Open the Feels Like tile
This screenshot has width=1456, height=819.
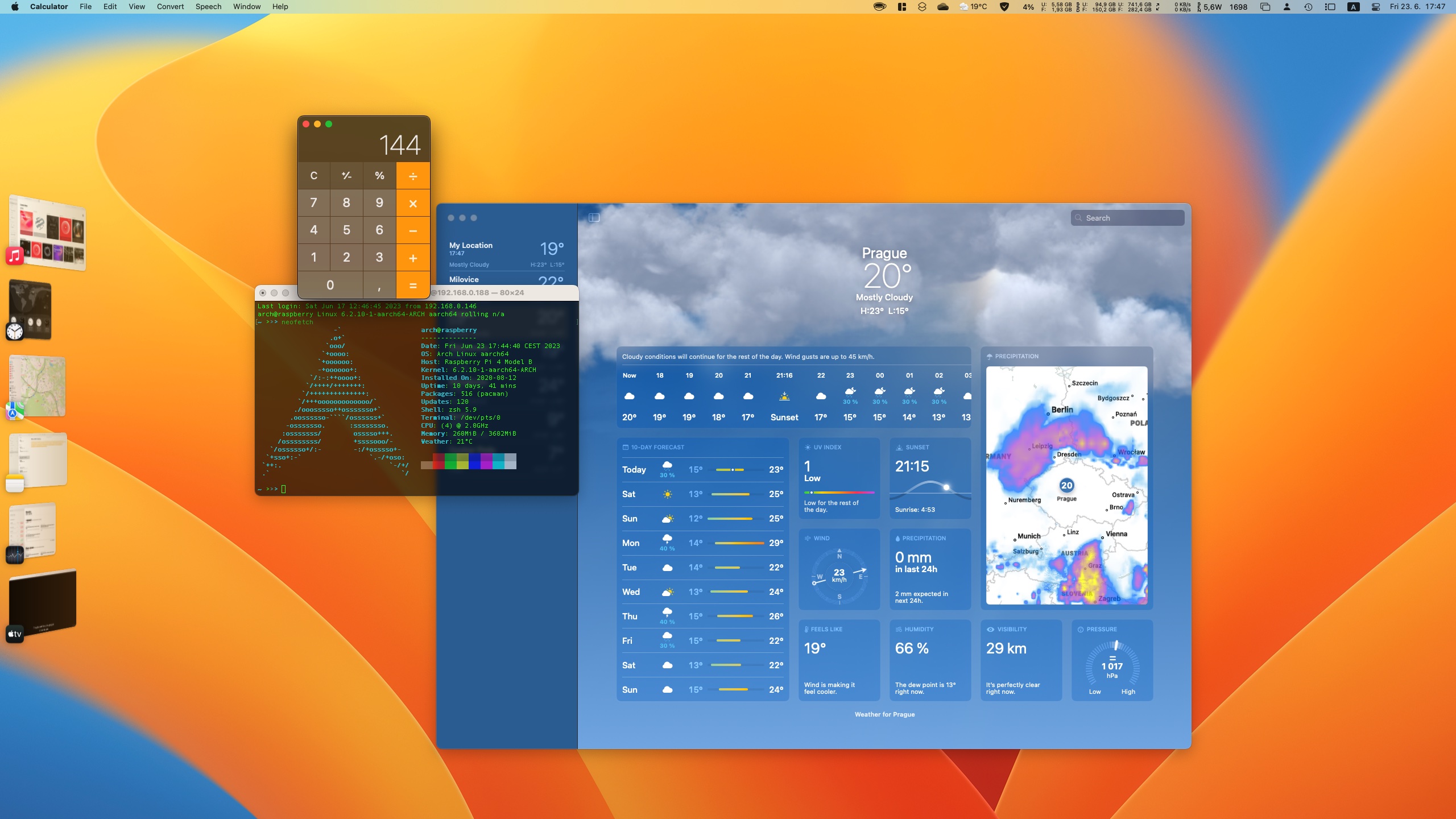[839, 660]
